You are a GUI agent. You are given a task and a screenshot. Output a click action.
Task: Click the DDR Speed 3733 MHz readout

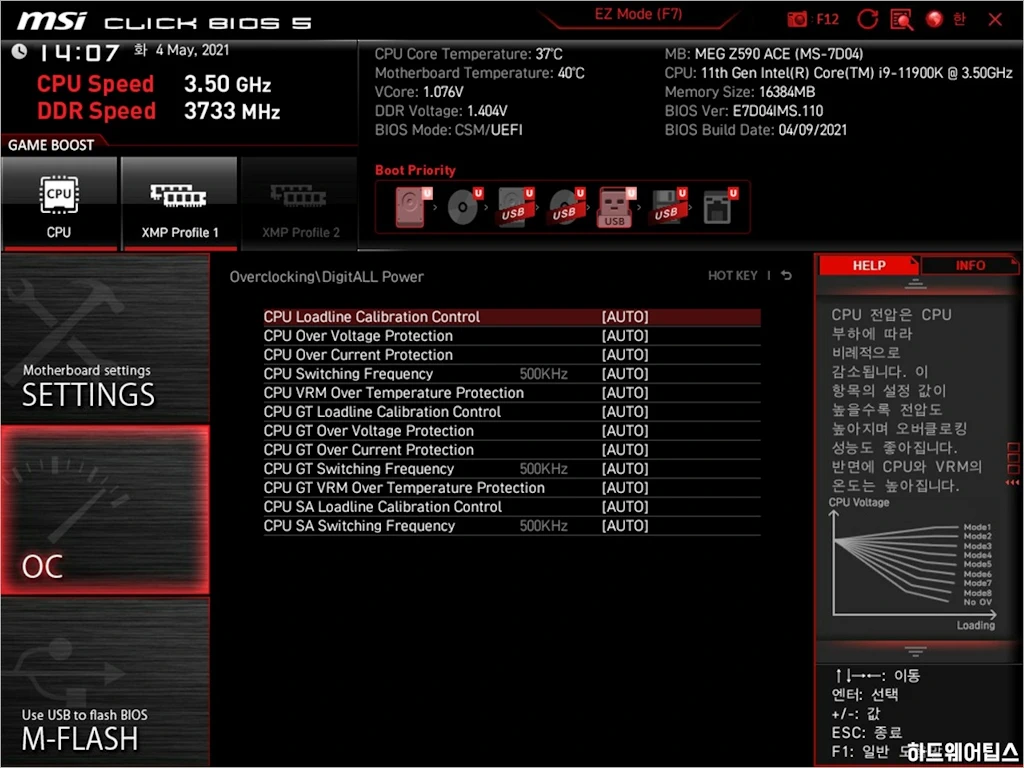[x=159, y=110]
